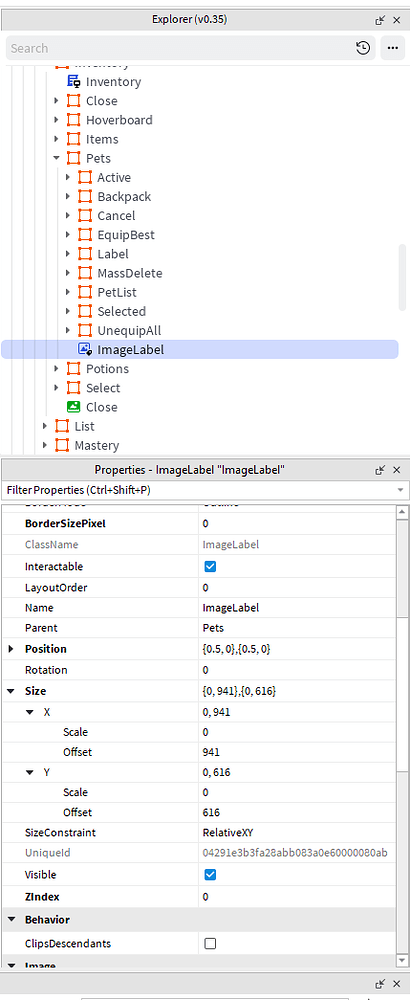Select the EquipBest item in Explorer

(x=126, y=235)
